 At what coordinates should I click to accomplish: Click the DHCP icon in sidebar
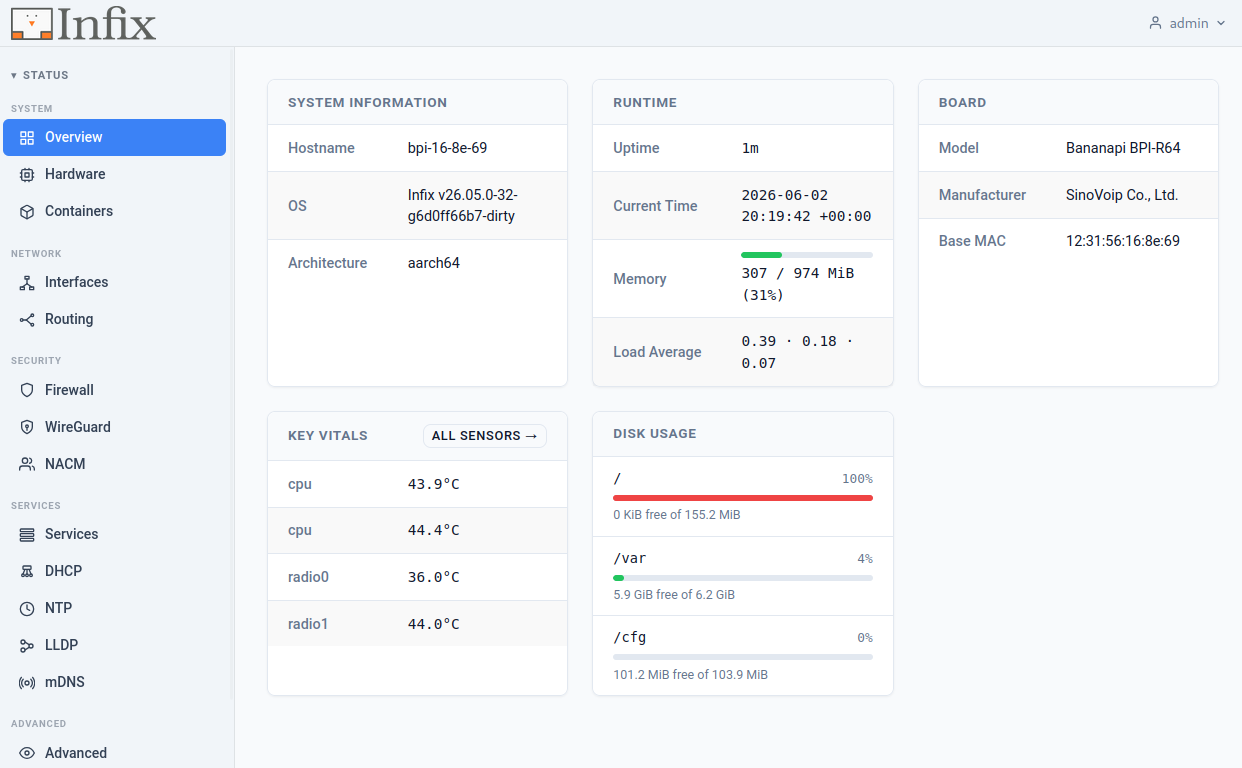point(27,571)
